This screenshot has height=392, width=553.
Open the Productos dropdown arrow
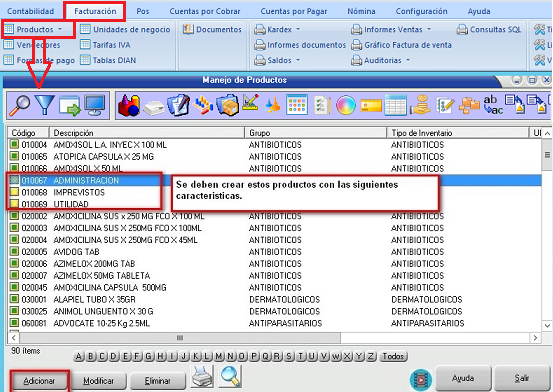click(60, 29)
